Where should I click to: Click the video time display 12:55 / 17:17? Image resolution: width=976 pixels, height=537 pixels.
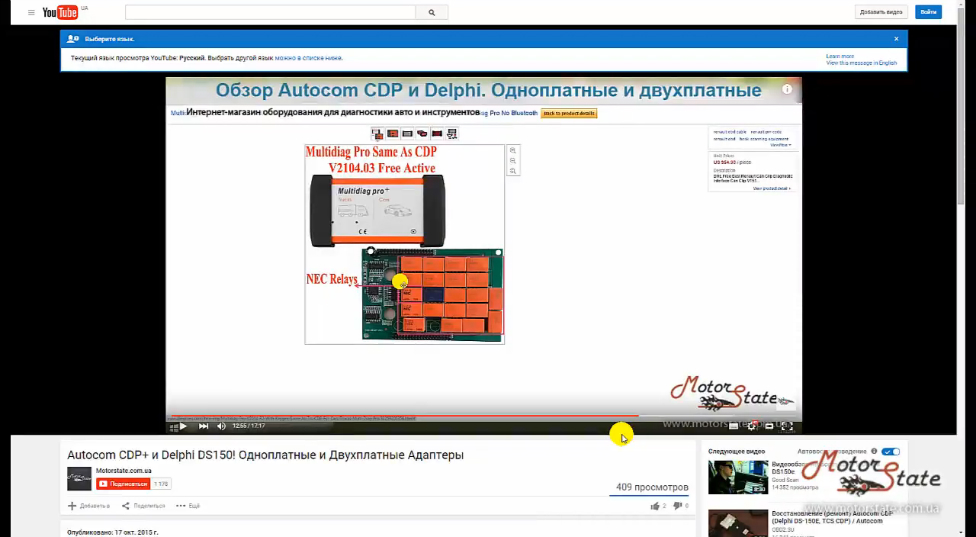pyautogui.click(x=248, y=426)
